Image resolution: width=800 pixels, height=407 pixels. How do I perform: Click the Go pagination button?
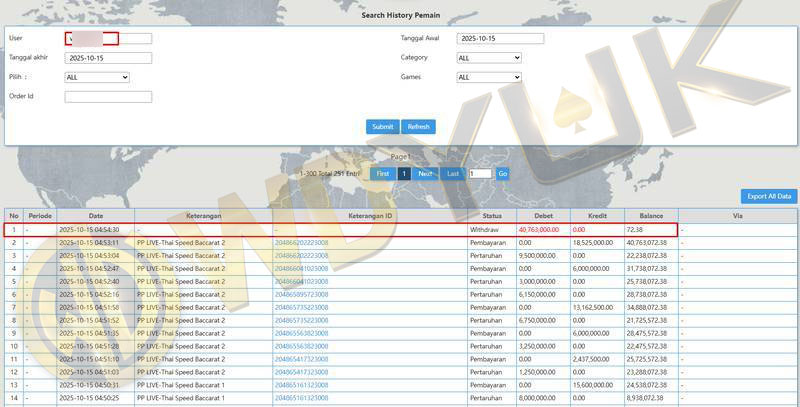click(x=502, y=173)
